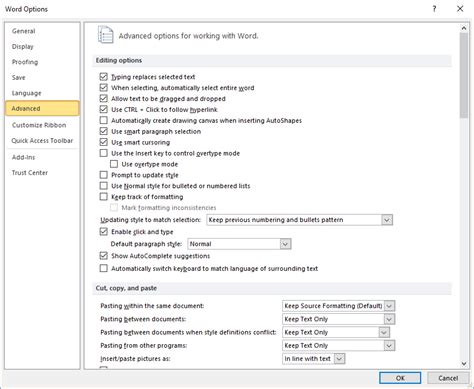Click the scrollbar up arrow

pyautogui.click(x=464, y=28)
